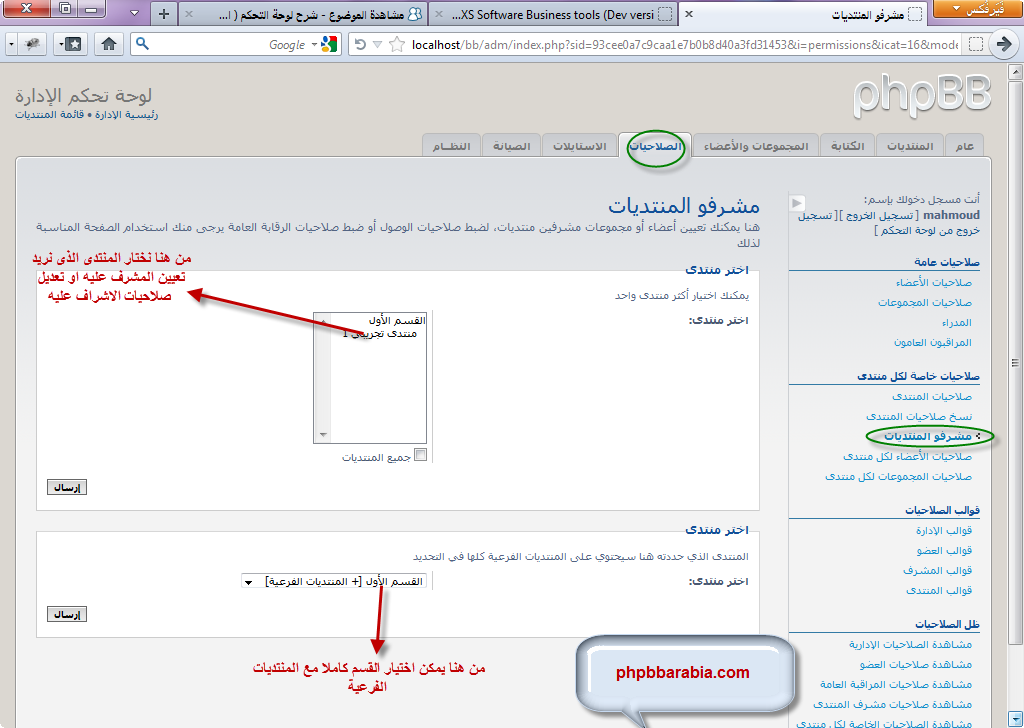The height and width of the screenshot is (728, 1024).
Task: Click the page vertical scrollbar down arrow
Action: 1015,718
